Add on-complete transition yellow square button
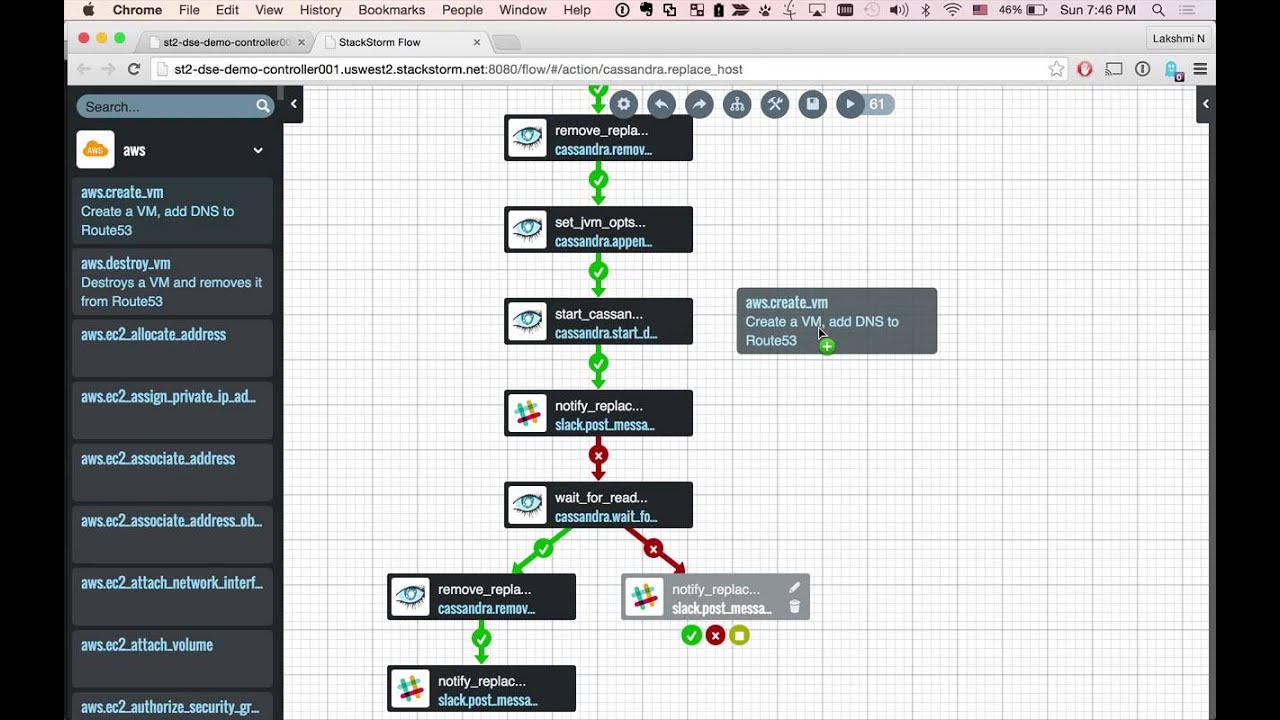The image size is (1280, 720). click(739, 635)
